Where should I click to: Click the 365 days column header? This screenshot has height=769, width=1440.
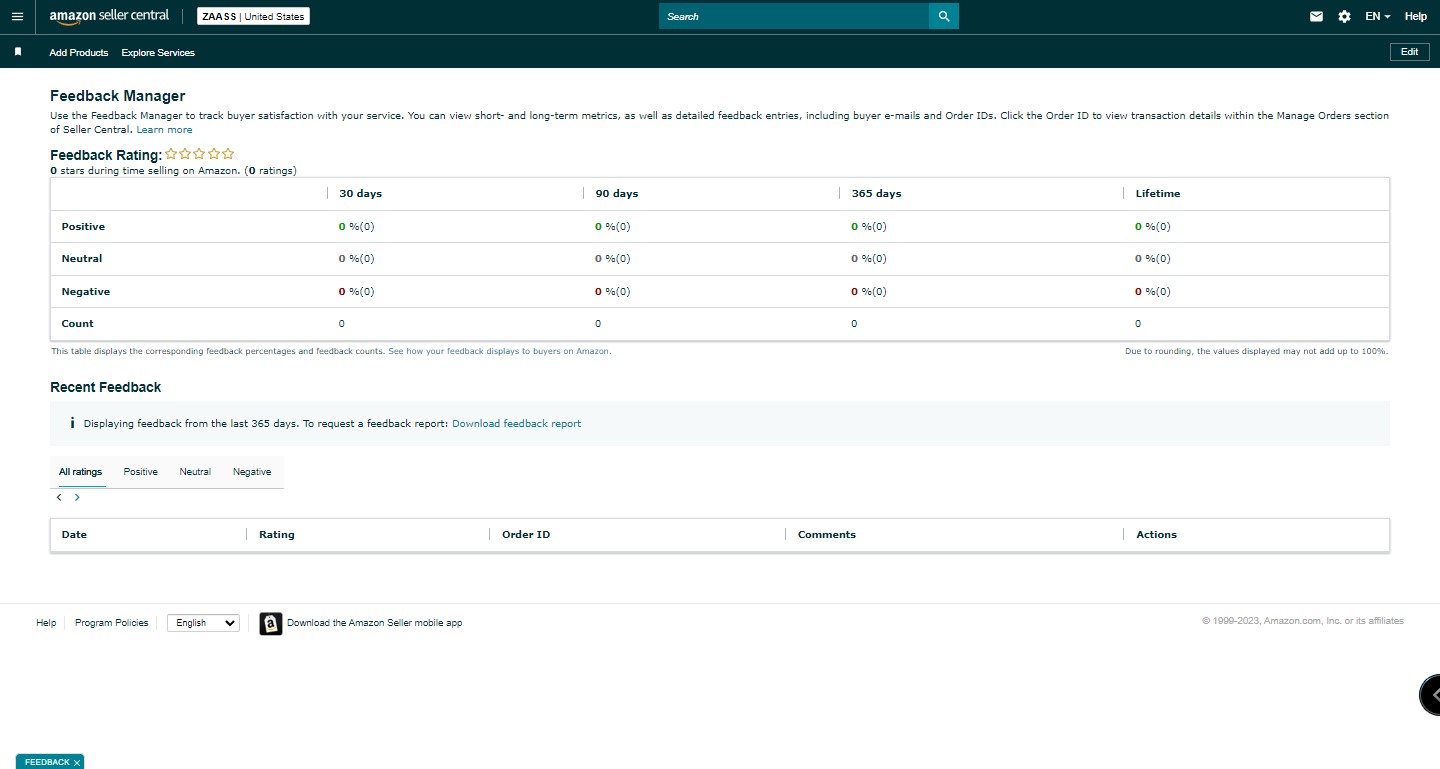pos(876,194)
